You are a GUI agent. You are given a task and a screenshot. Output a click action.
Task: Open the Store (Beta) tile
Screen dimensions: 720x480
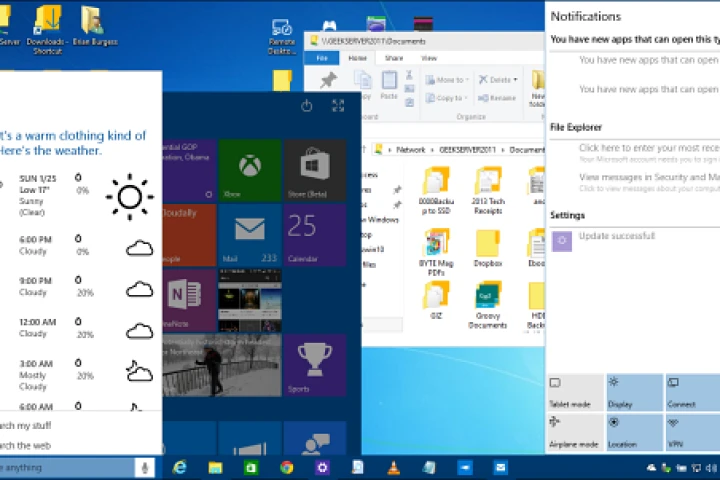point(315,170)
